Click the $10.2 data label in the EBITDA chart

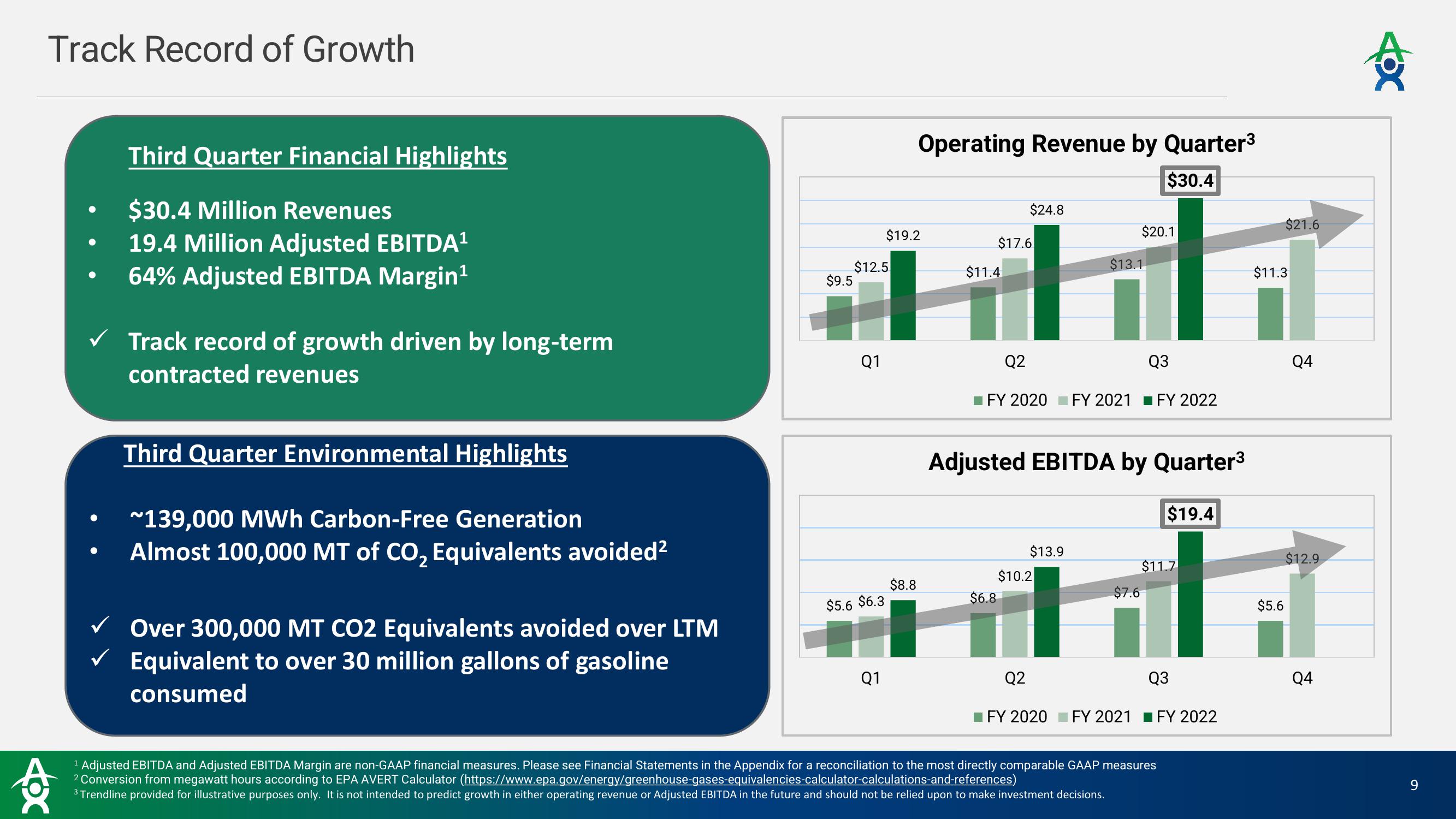pos(1015,577)
